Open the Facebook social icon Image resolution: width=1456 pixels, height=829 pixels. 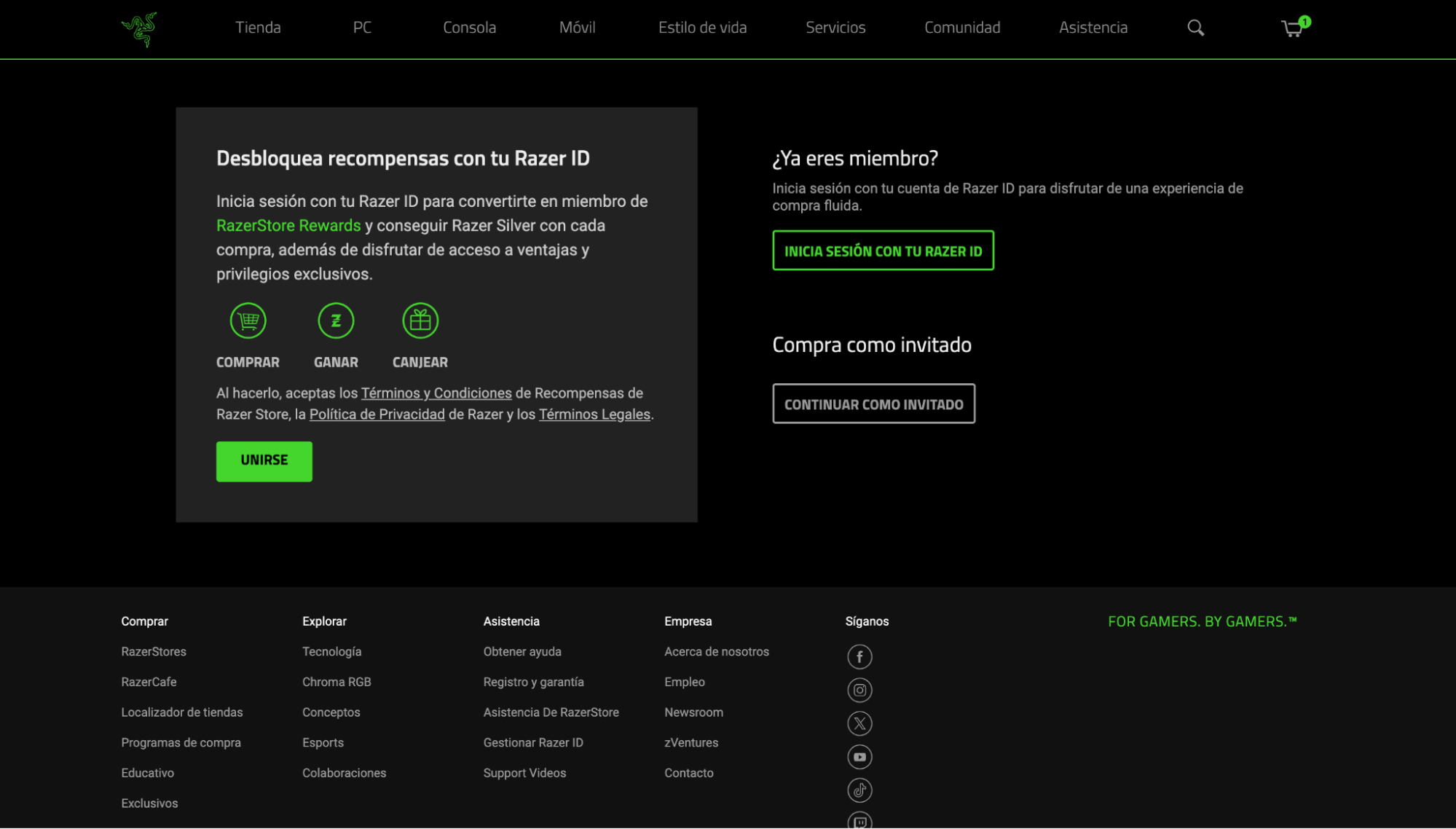(x=859, y=657)
